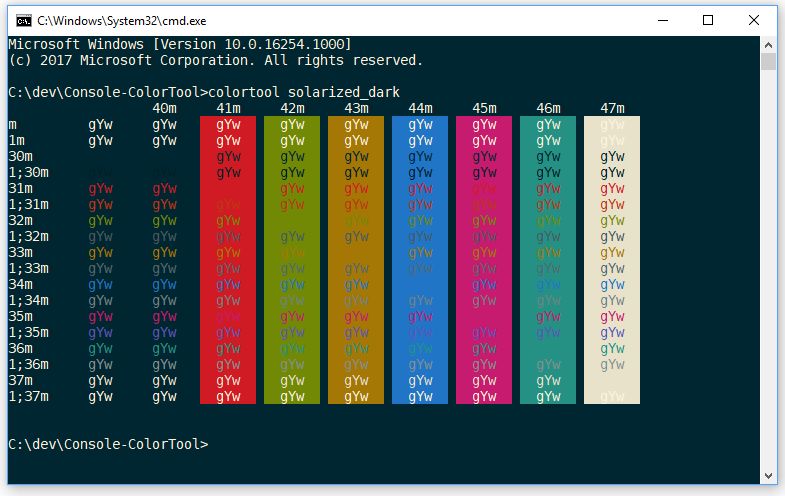The height and width of the screenshot is (496, 785).
Task: Click the 1;37m row label
Action: click(29, 396)
